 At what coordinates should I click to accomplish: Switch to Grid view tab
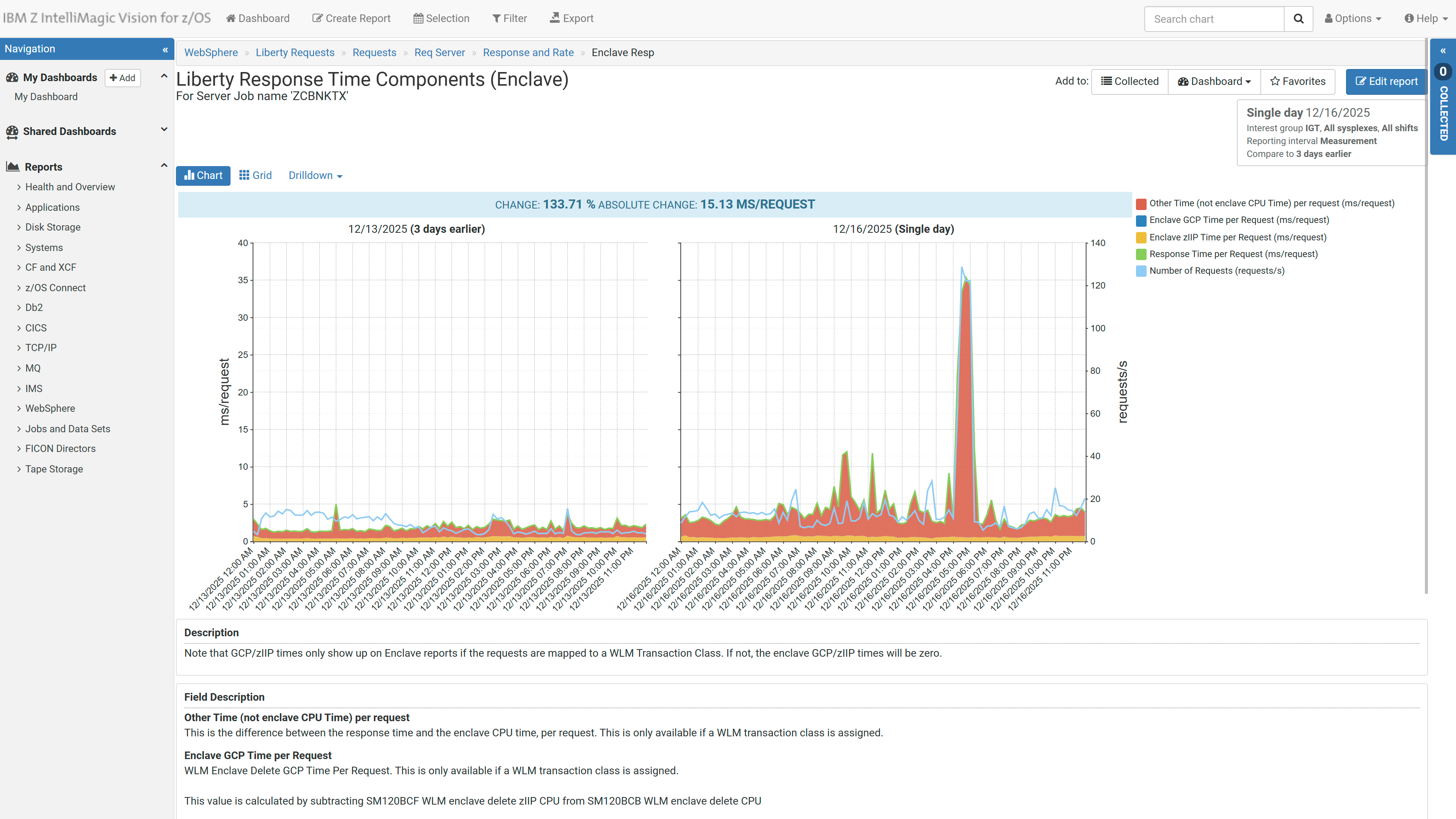(256, 176)
